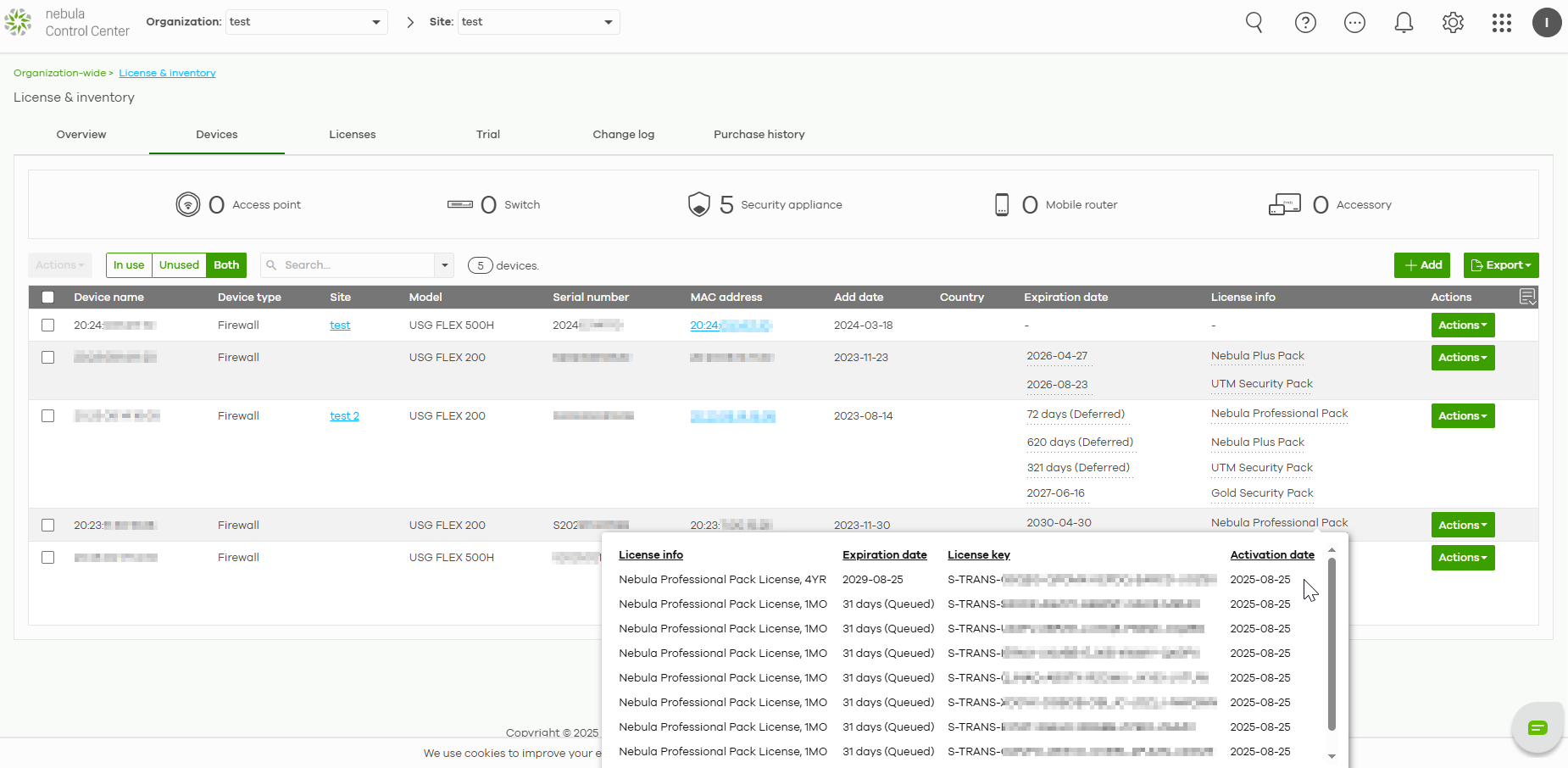Click the Access point device icon
1568x768 pixels.
coord(188,204)
